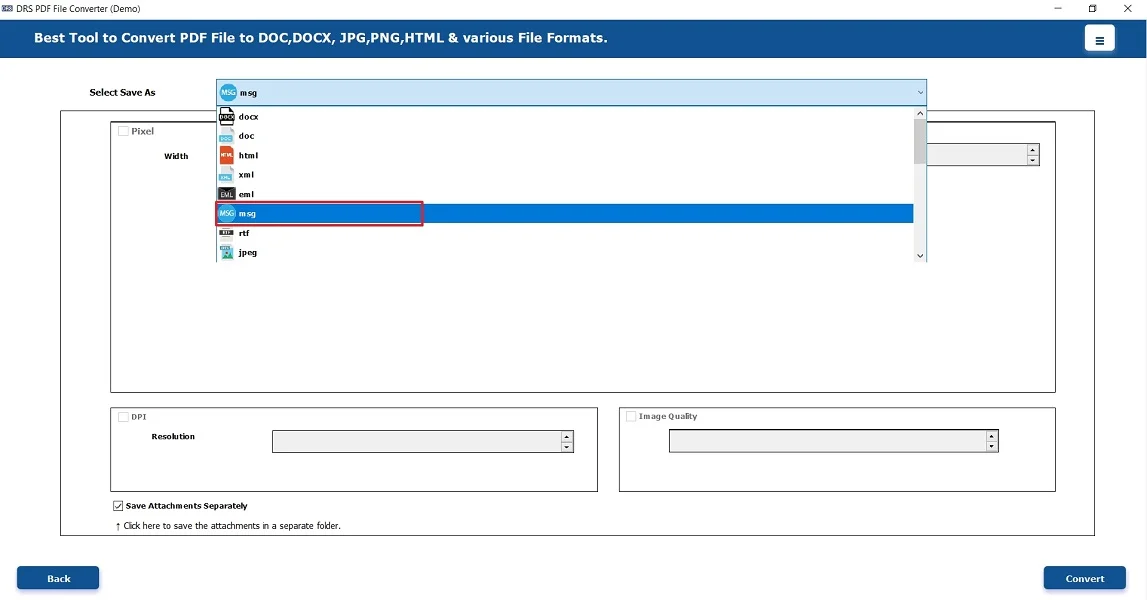
Task: Click the html format icon
Action: click(226, 155)
